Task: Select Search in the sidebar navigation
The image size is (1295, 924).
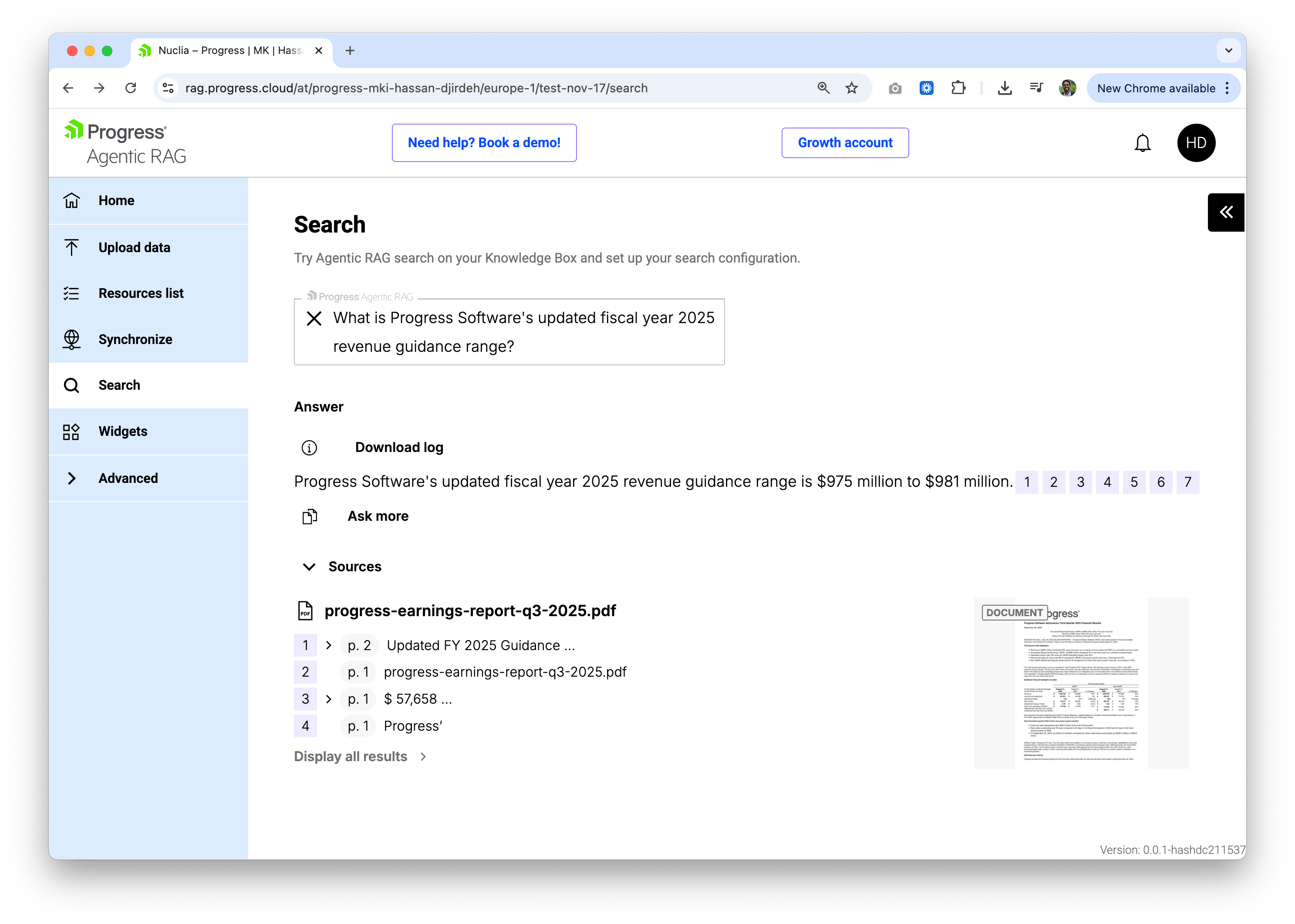Action: (x=119, y=385)
